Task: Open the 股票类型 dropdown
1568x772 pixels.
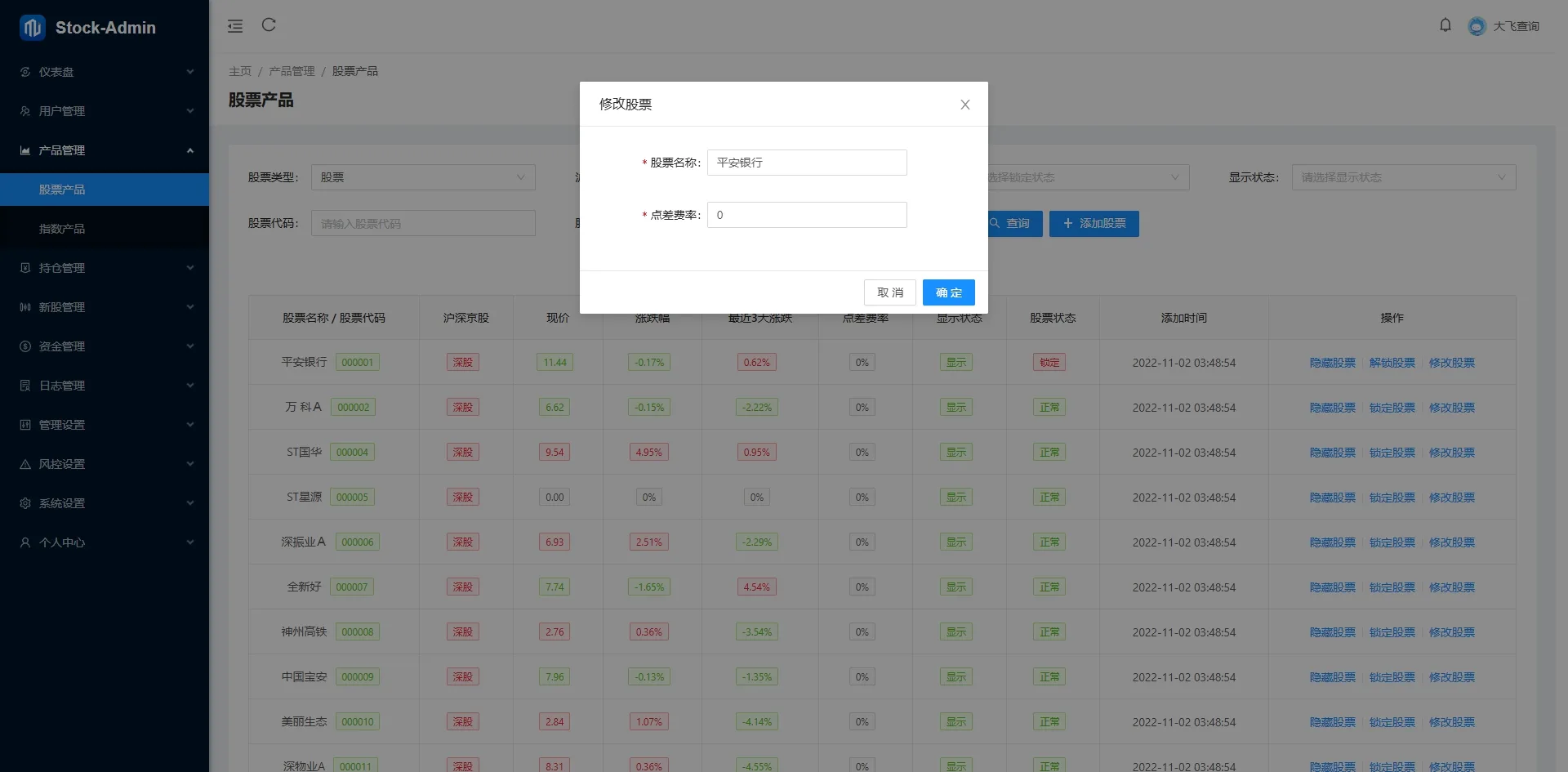Action: point(423,177)
